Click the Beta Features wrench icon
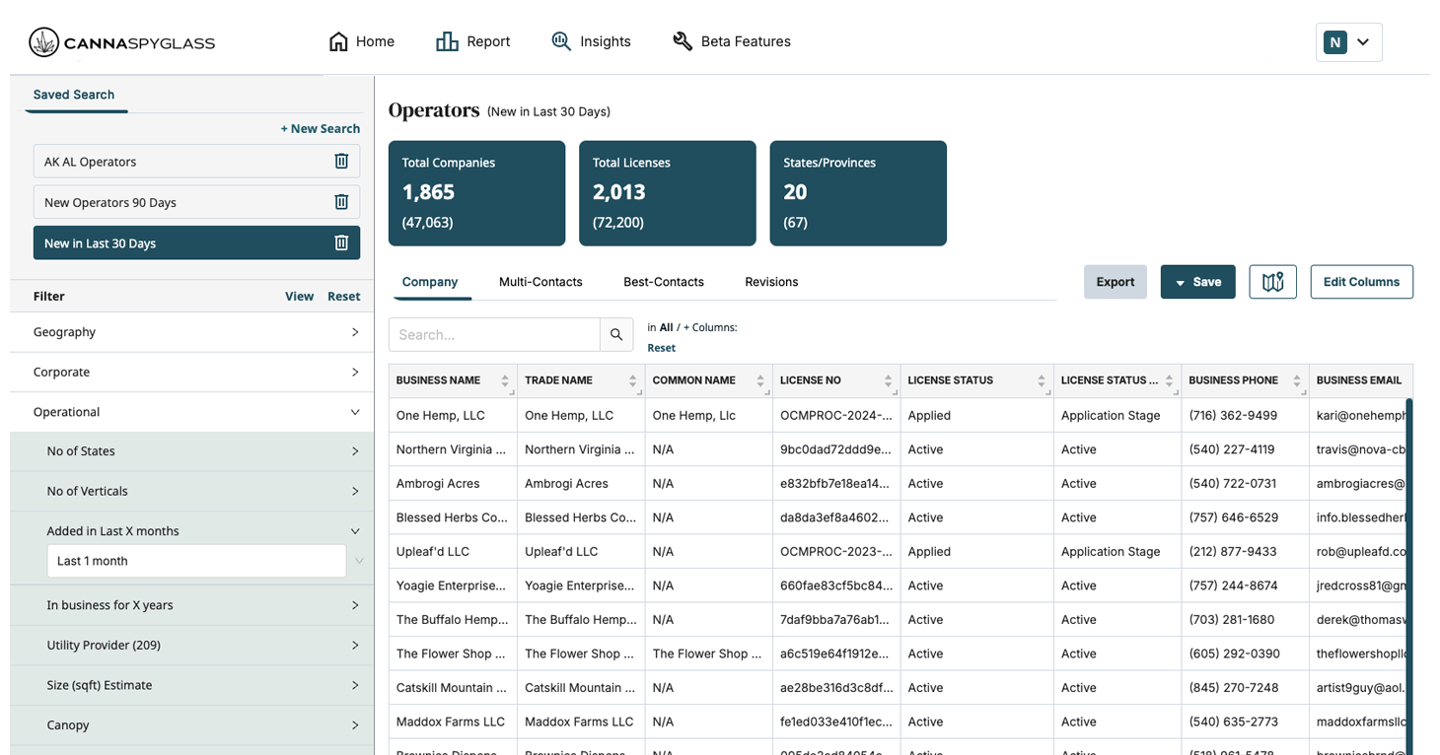The height and width of the screenshot is (755, 1440). [x=683, y=42]
